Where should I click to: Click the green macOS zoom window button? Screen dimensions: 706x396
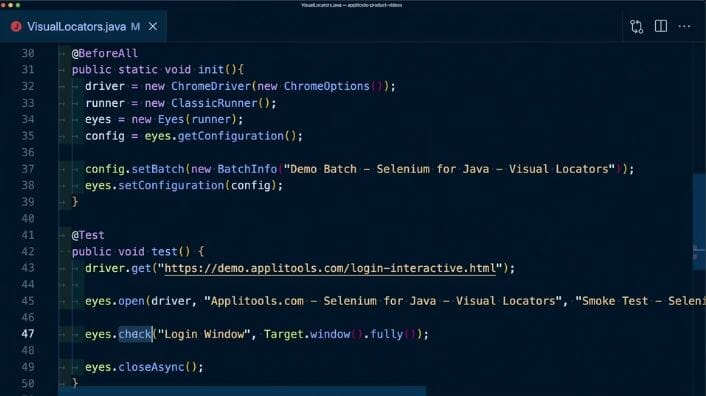point(18,5)
